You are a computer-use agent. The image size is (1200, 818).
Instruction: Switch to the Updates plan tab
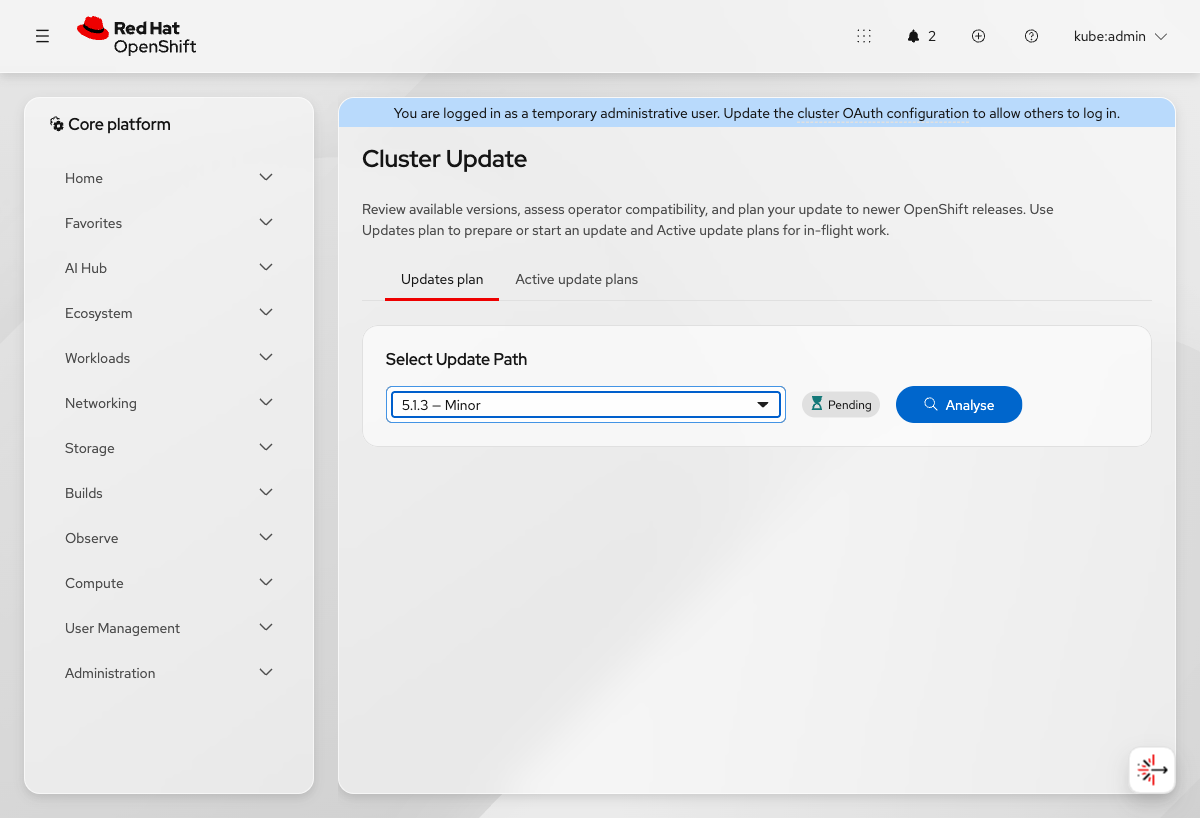442,279
